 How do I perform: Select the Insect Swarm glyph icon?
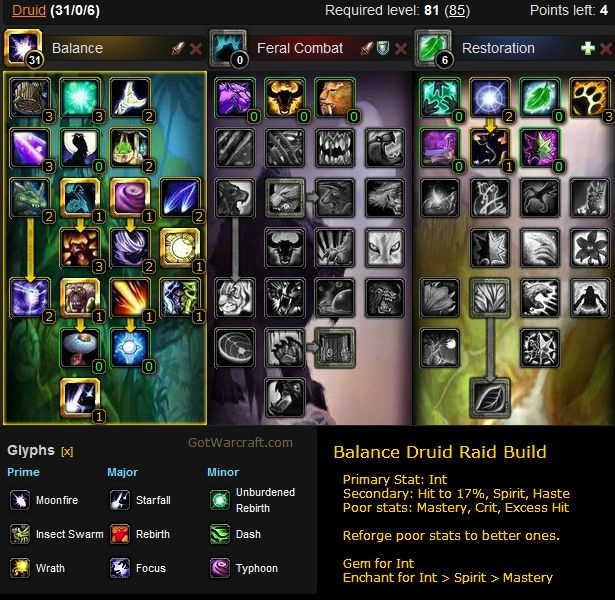[x=20, y=534]
